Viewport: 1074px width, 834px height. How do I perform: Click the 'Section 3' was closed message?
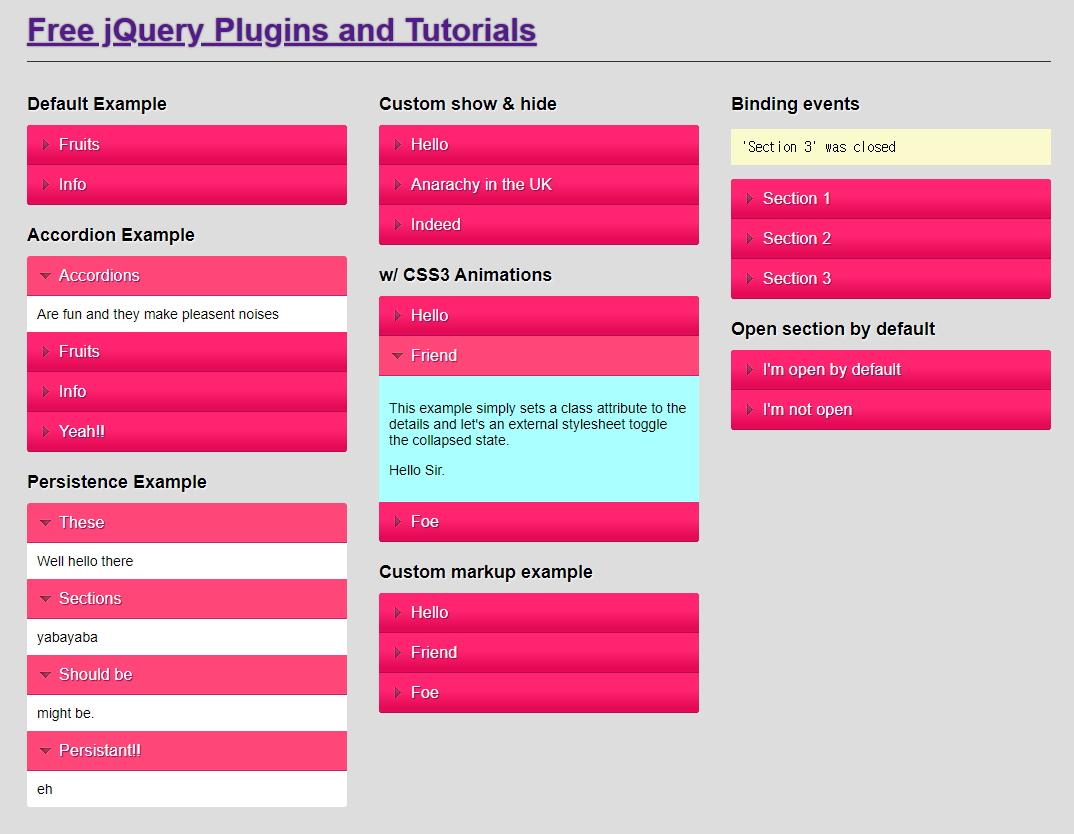click(x=891, y=147)
